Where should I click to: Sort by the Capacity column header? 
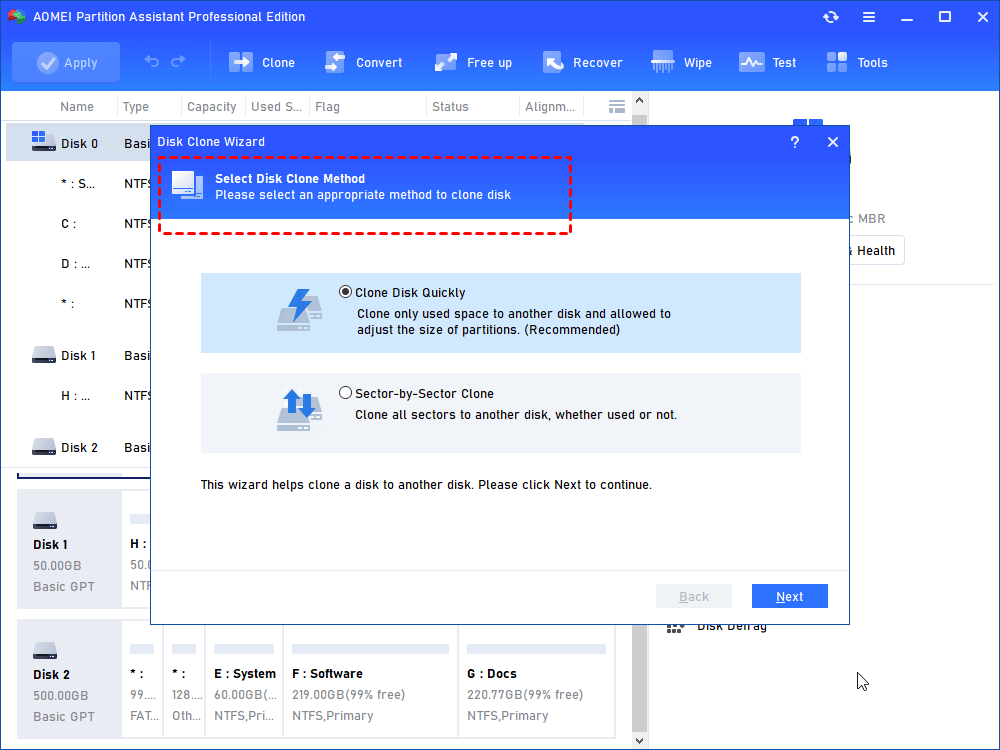(x=212, y=107)
